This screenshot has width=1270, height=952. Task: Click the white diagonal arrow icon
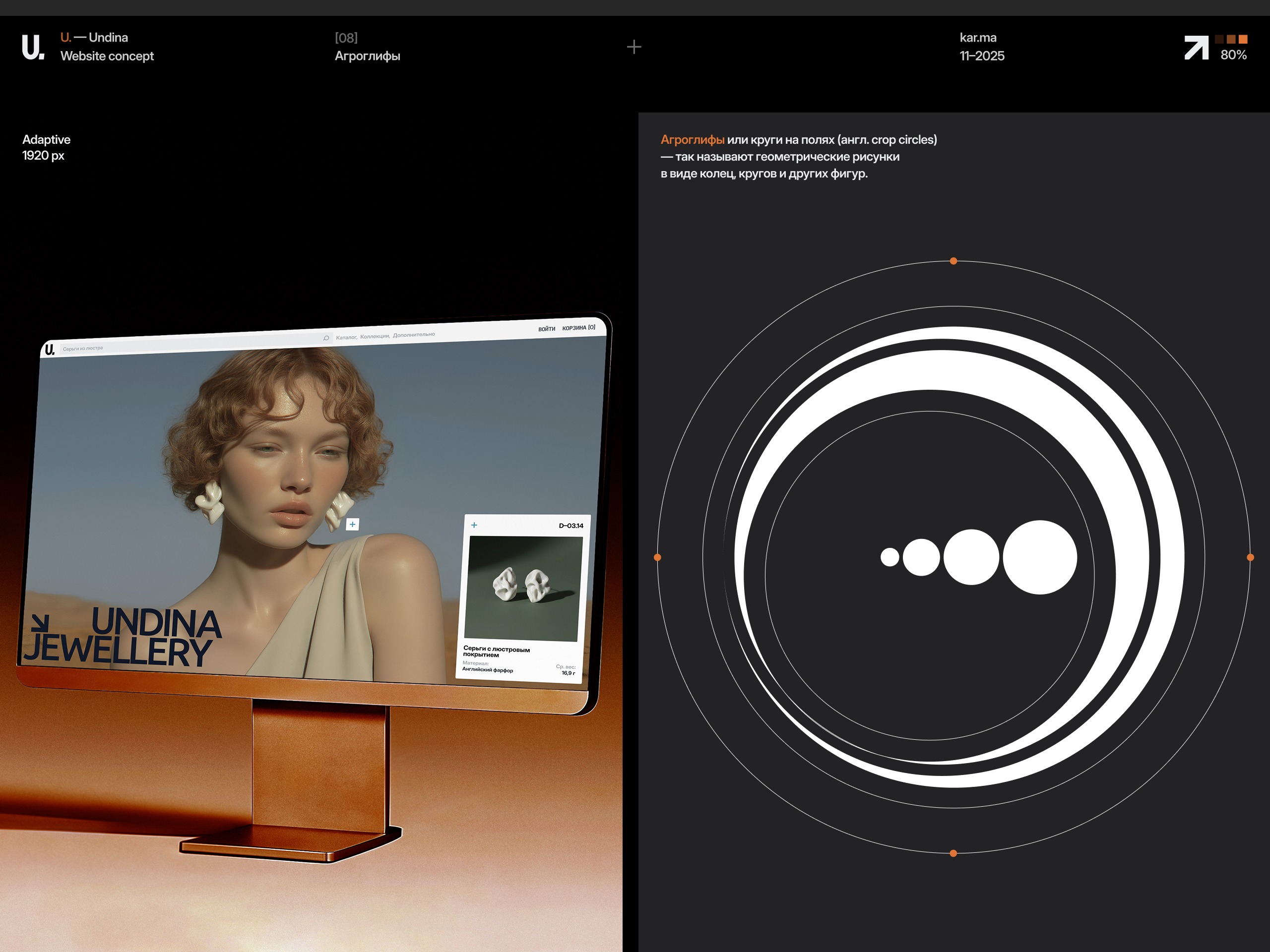point(1196,47)
